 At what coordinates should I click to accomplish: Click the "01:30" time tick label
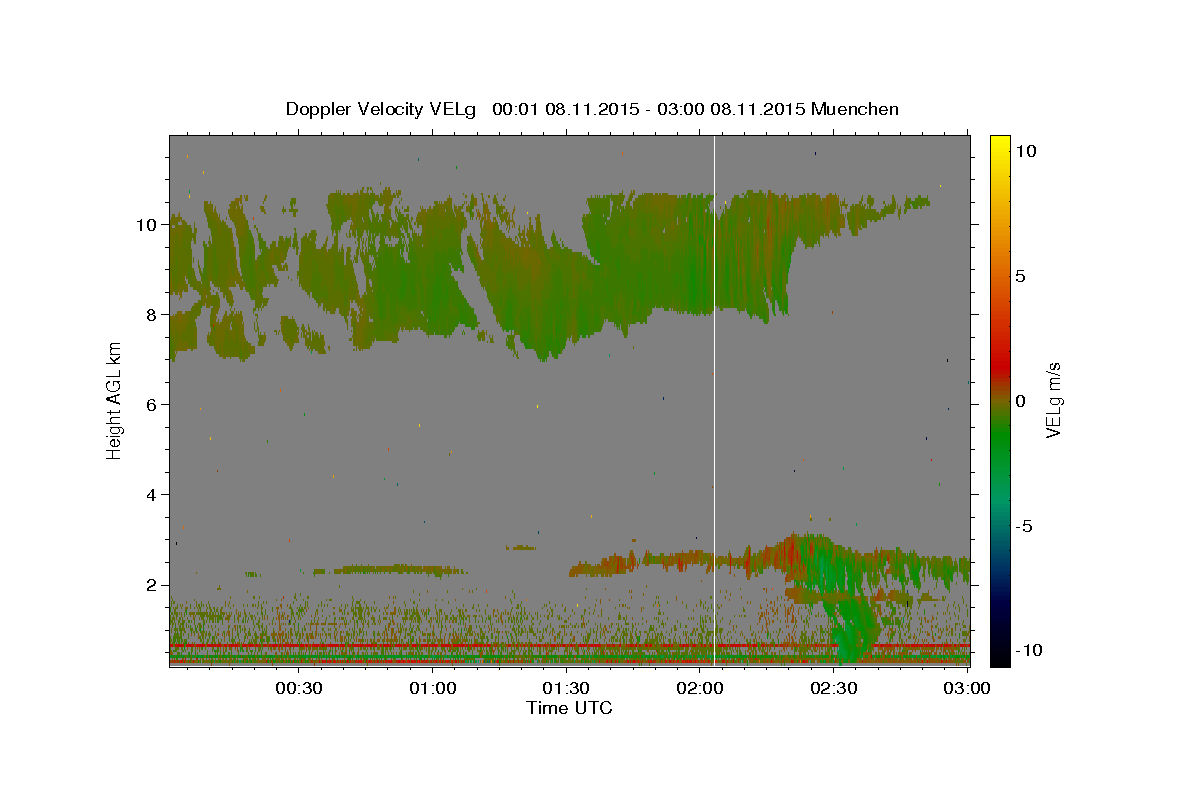click(567, 688)
